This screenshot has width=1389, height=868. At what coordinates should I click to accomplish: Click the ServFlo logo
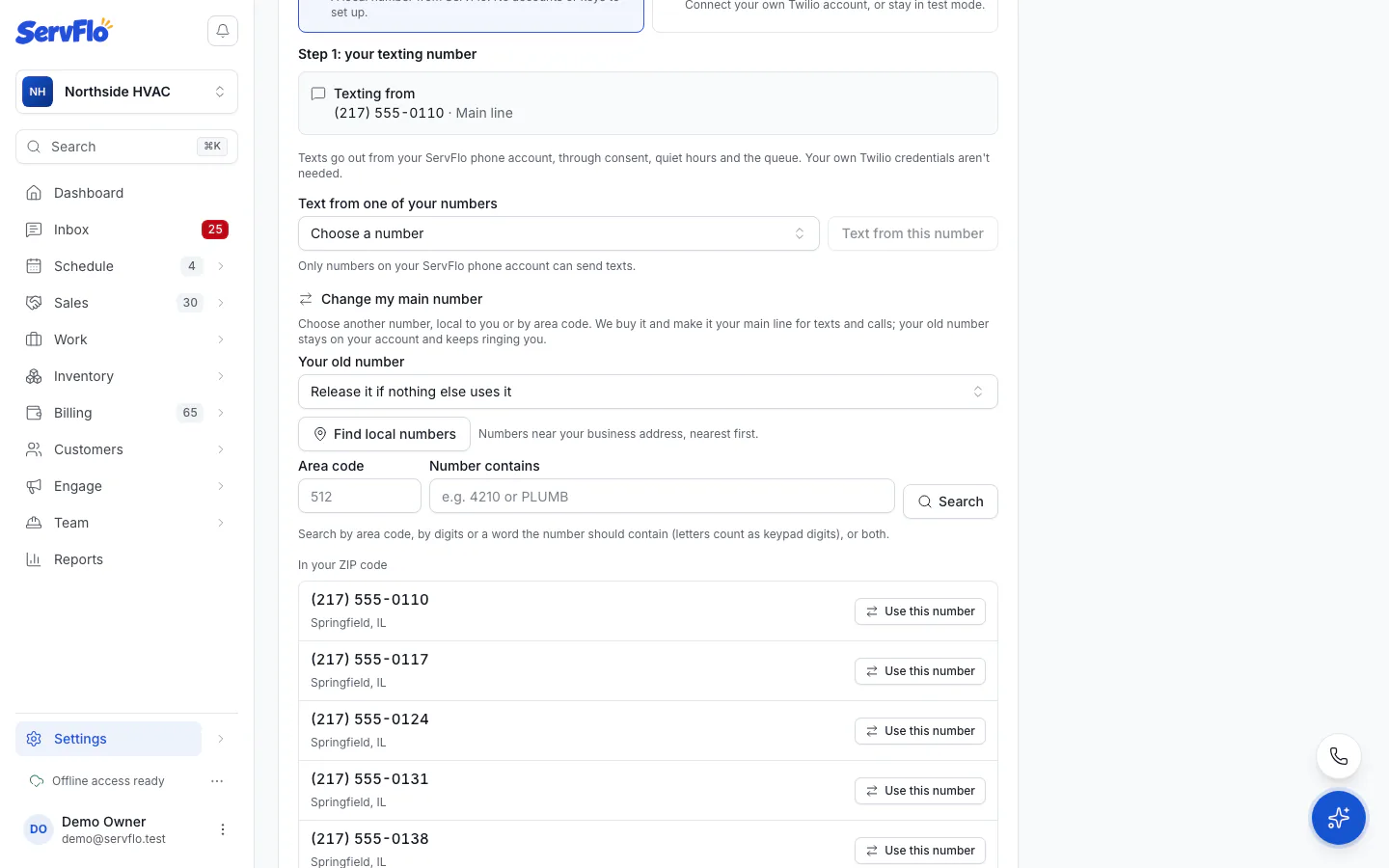[64, 31]
